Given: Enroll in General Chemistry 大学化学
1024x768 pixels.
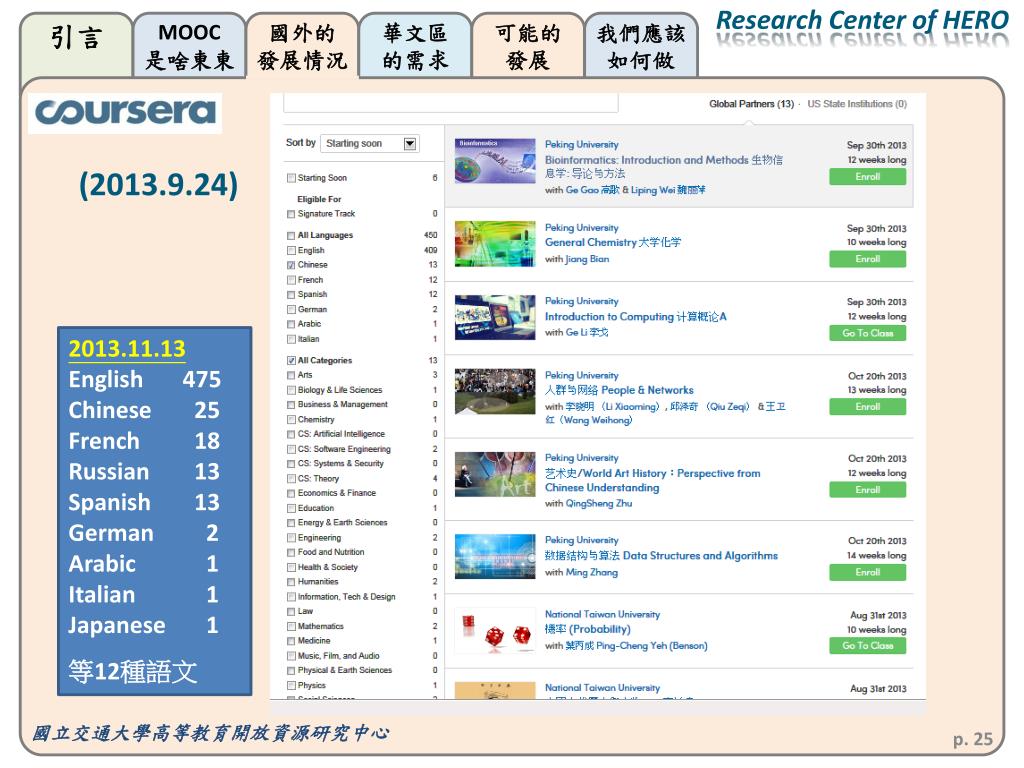Looking at the screenshot, I should [867, 259].
